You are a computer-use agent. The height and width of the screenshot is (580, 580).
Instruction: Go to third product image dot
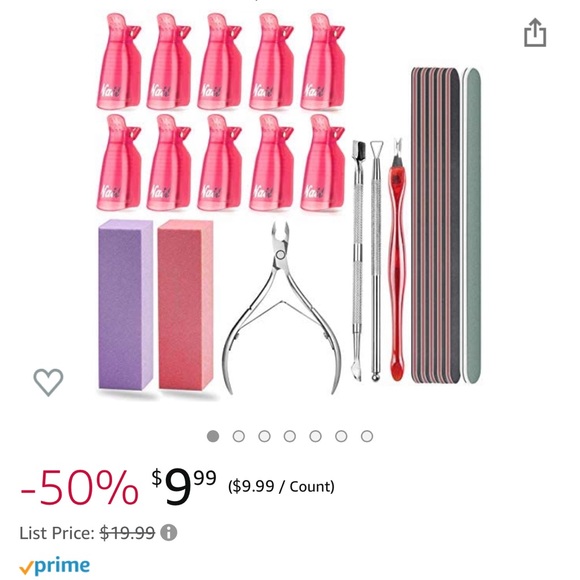pyautogui.click(x=264, y=436)
